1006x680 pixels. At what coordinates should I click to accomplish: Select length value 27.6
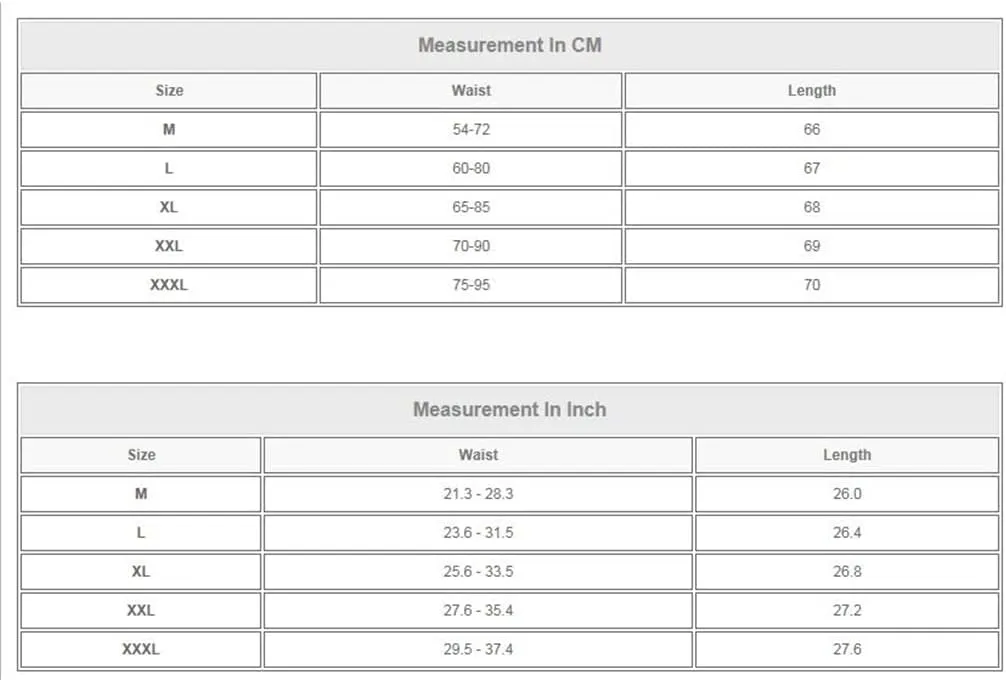[x=847, y=649]
